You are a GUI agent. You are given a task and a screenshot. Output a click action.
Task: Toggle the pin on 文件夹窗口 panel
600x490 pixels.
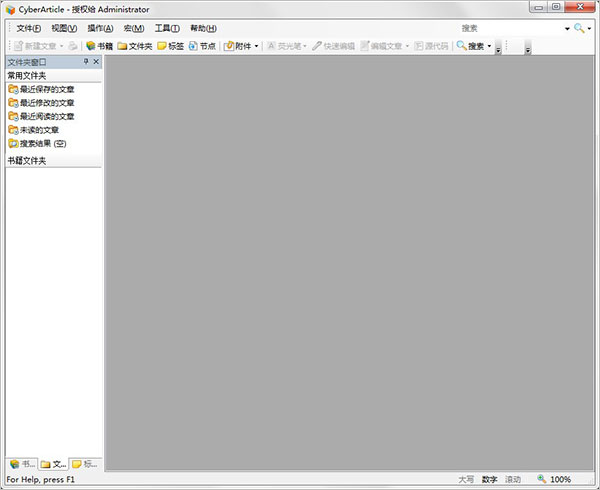click(85, 62)
